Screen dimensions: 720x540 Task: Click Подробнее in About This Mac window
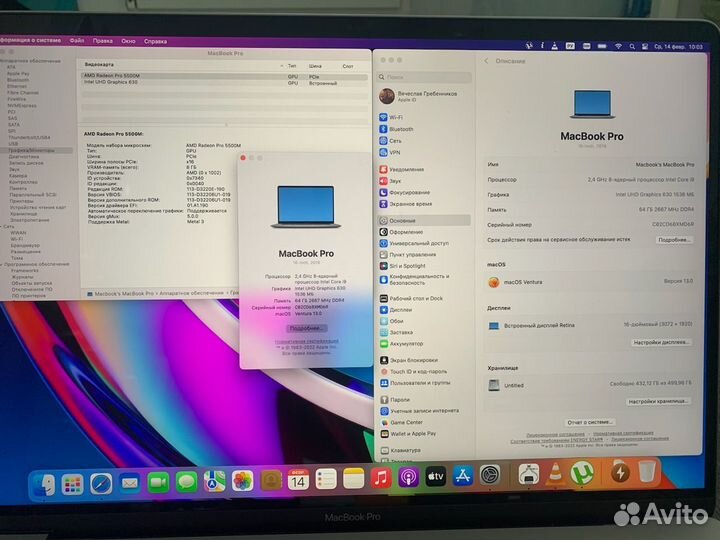point(306,328)
